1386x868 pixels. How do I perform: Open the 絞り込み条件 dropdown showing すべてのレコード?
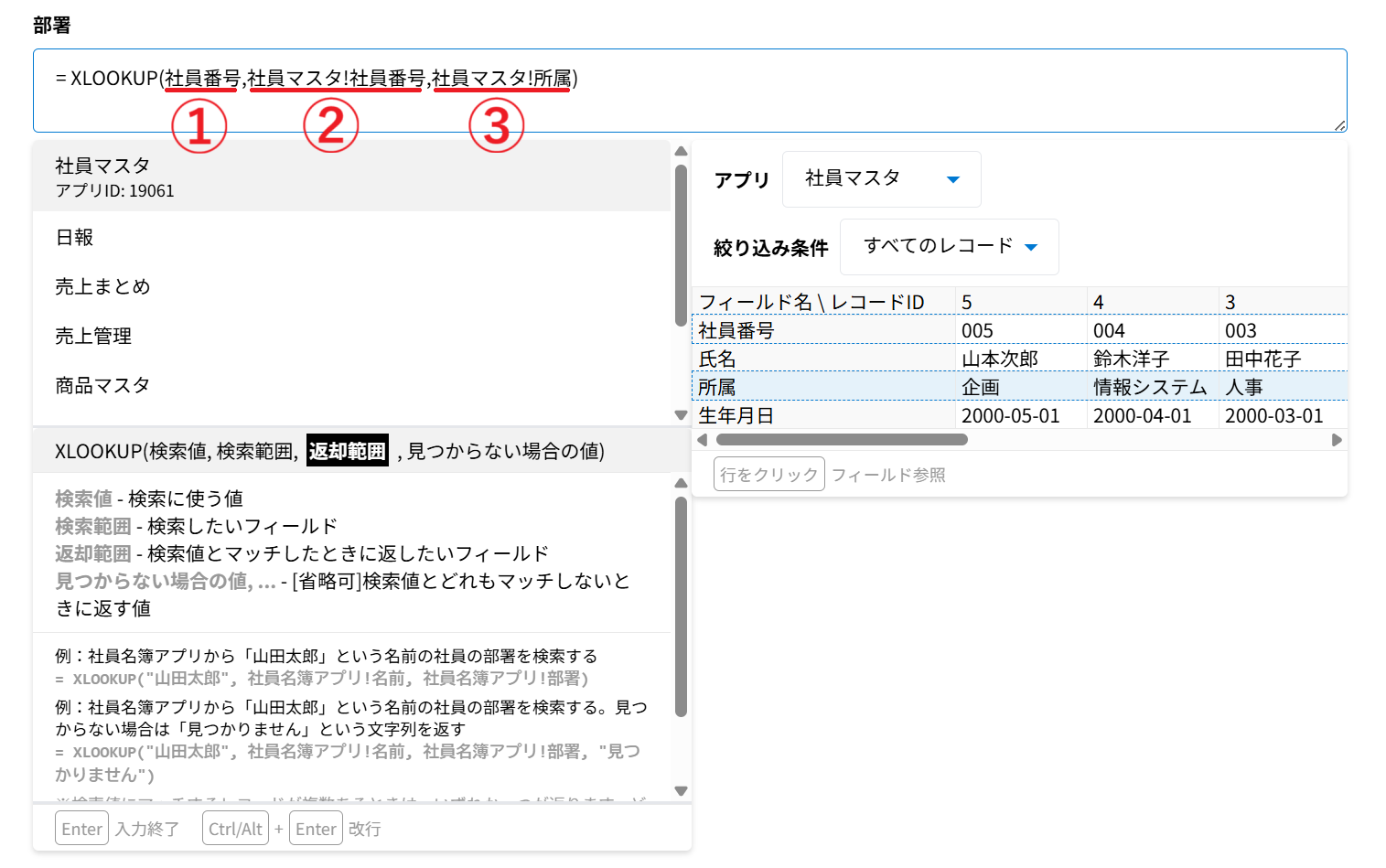949,247
